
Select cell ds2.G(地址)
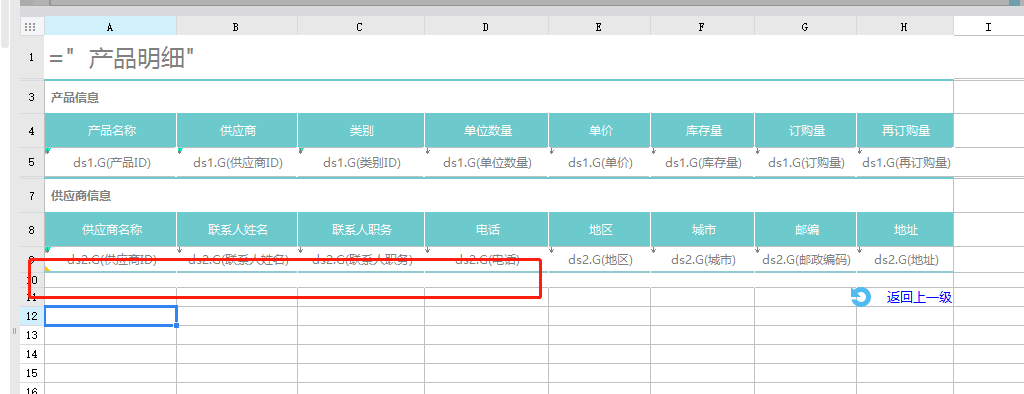tap(905, 259)
